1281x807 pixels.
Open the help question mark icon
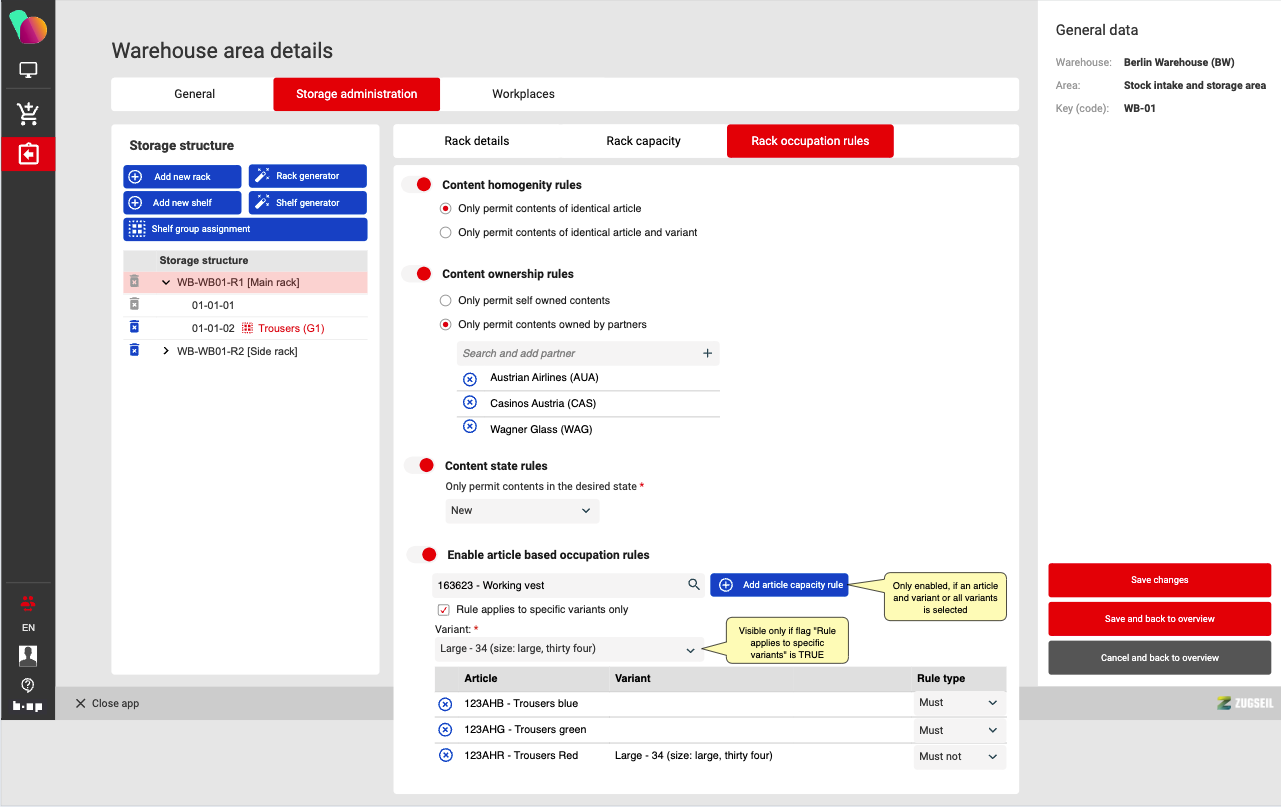pyautogui.click(x=28, y=685)
